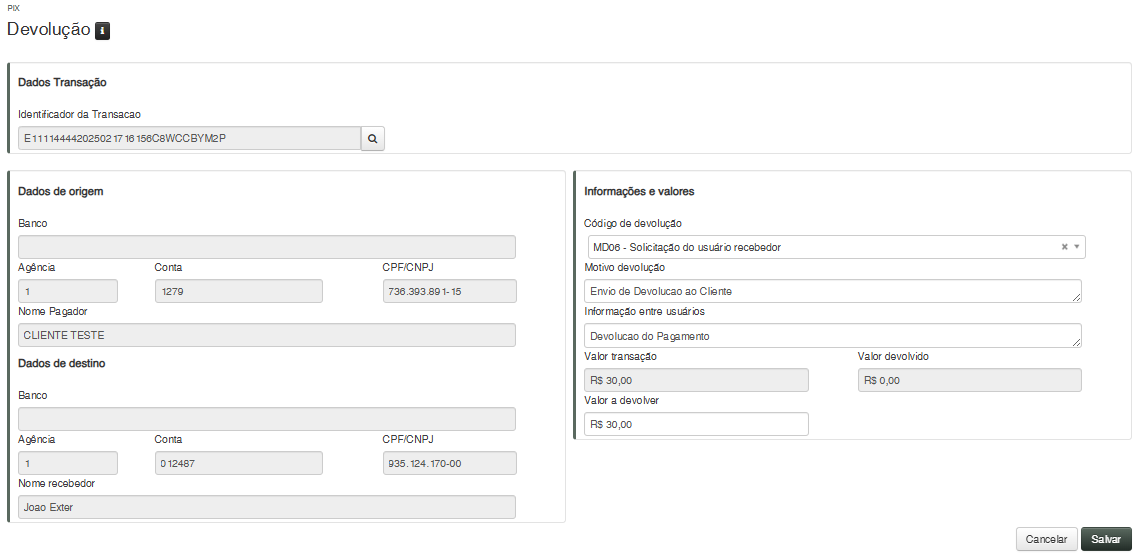Click the Valor transação field
This screenshot has width=1139, height=553.
point(695,380)
